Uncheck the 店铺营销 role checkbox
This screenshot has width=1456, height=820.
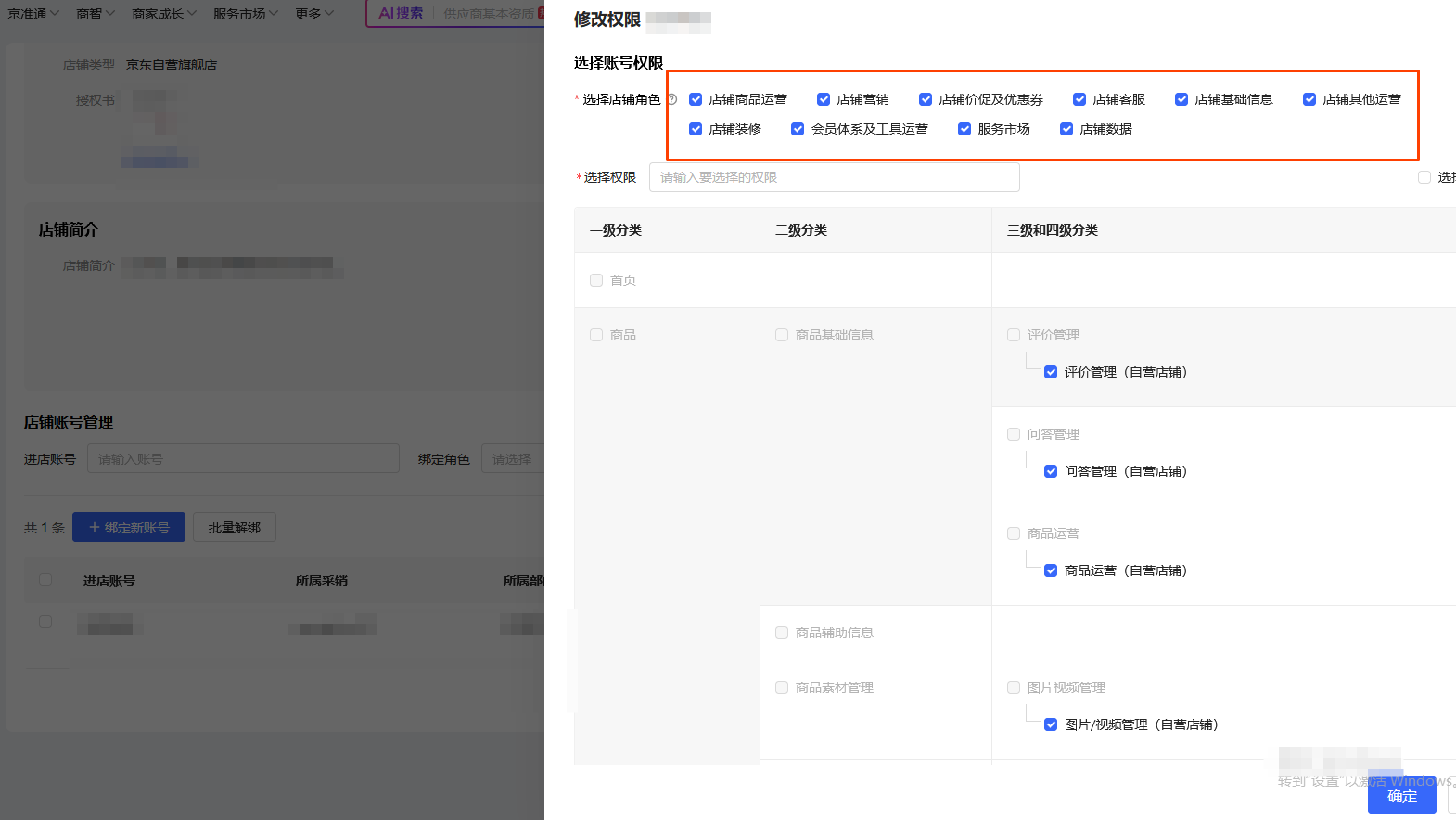pos(824,99)
